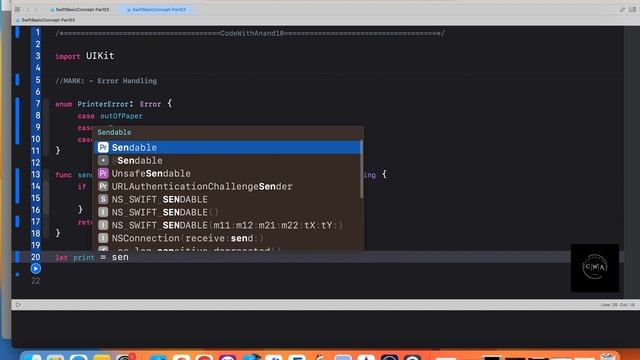Open the related items grid icon
640x360 pixels.
click(x=17, y=9)
